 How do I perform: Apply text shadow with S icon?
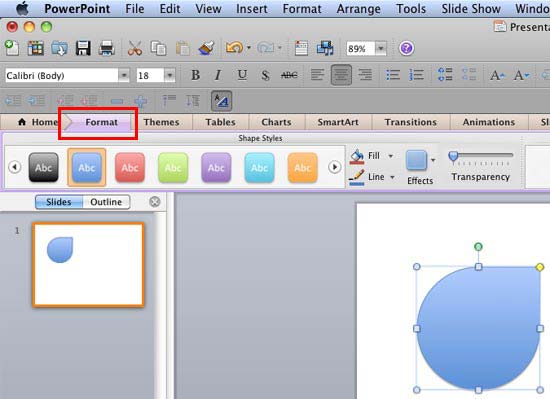click(266, 75)
